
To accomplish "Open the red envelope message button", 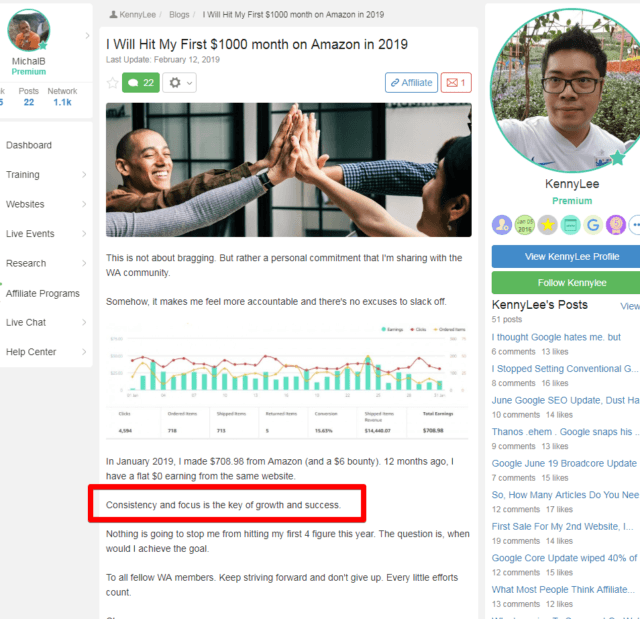I will tap(456, 83).
